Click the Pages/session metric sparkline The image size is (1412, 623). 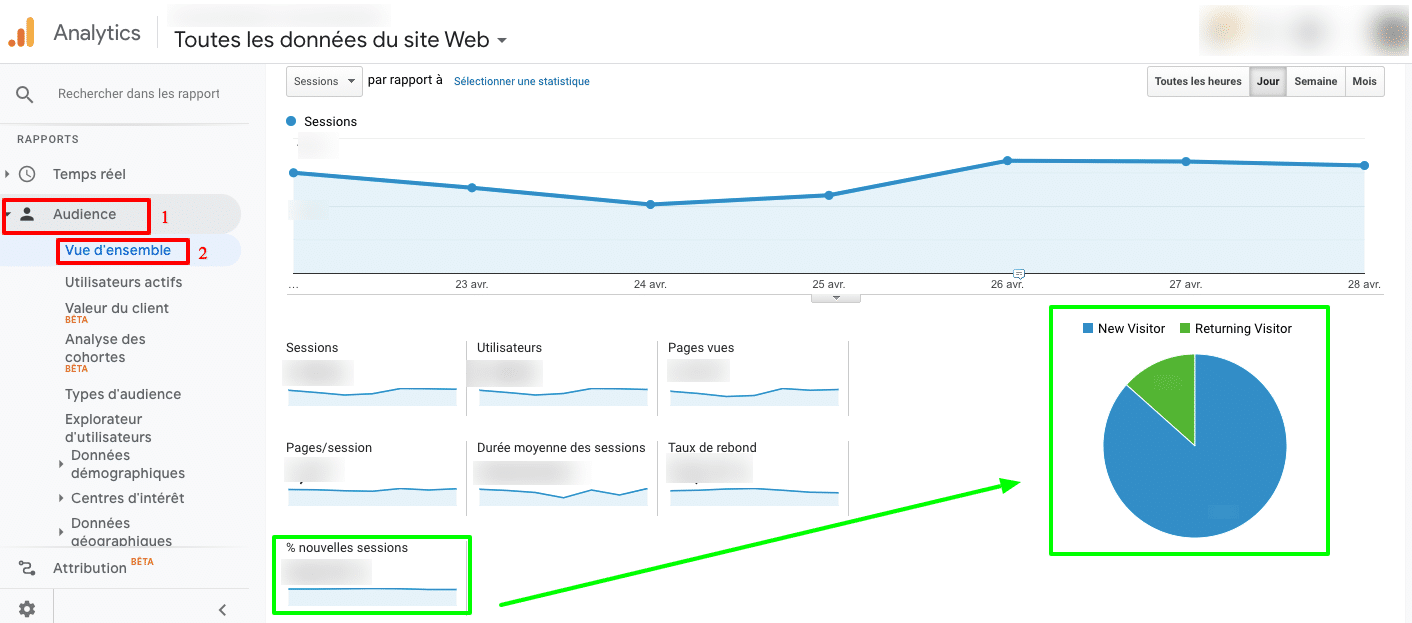(372, 496)
